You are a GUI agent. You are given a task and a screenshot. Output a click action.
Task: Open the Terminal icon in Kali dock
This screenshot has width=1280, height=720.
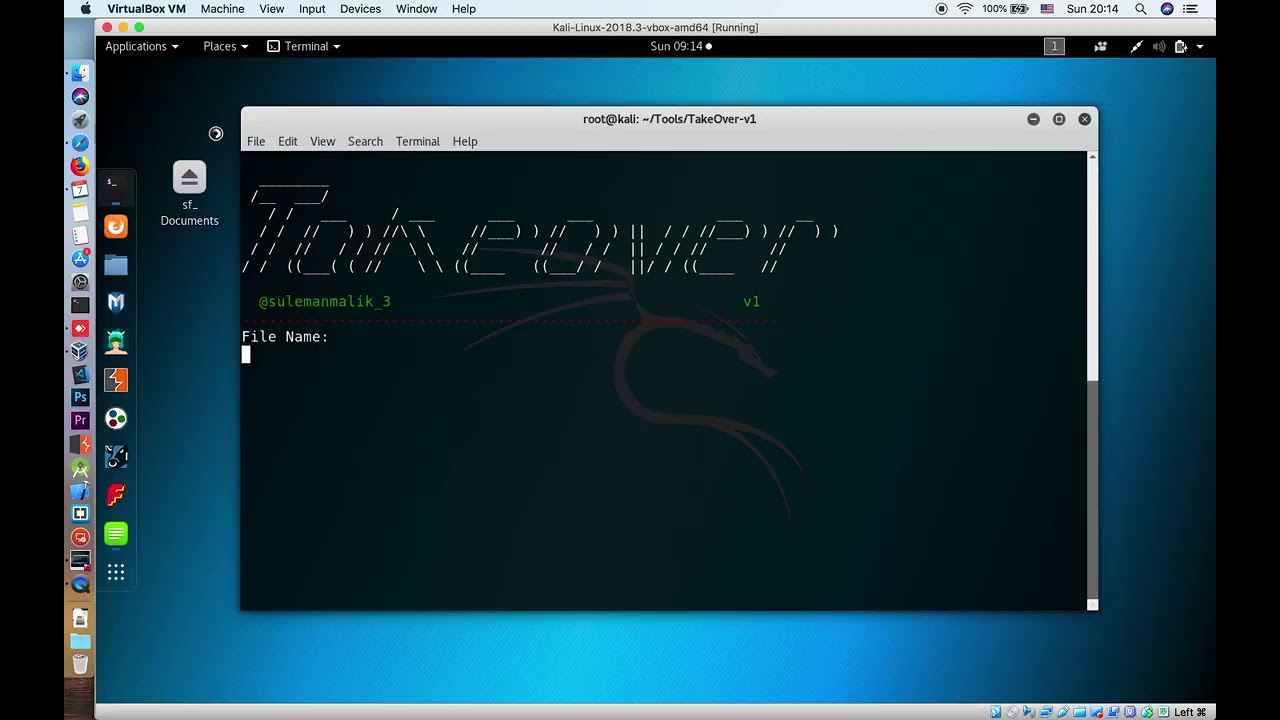(116, 185)
